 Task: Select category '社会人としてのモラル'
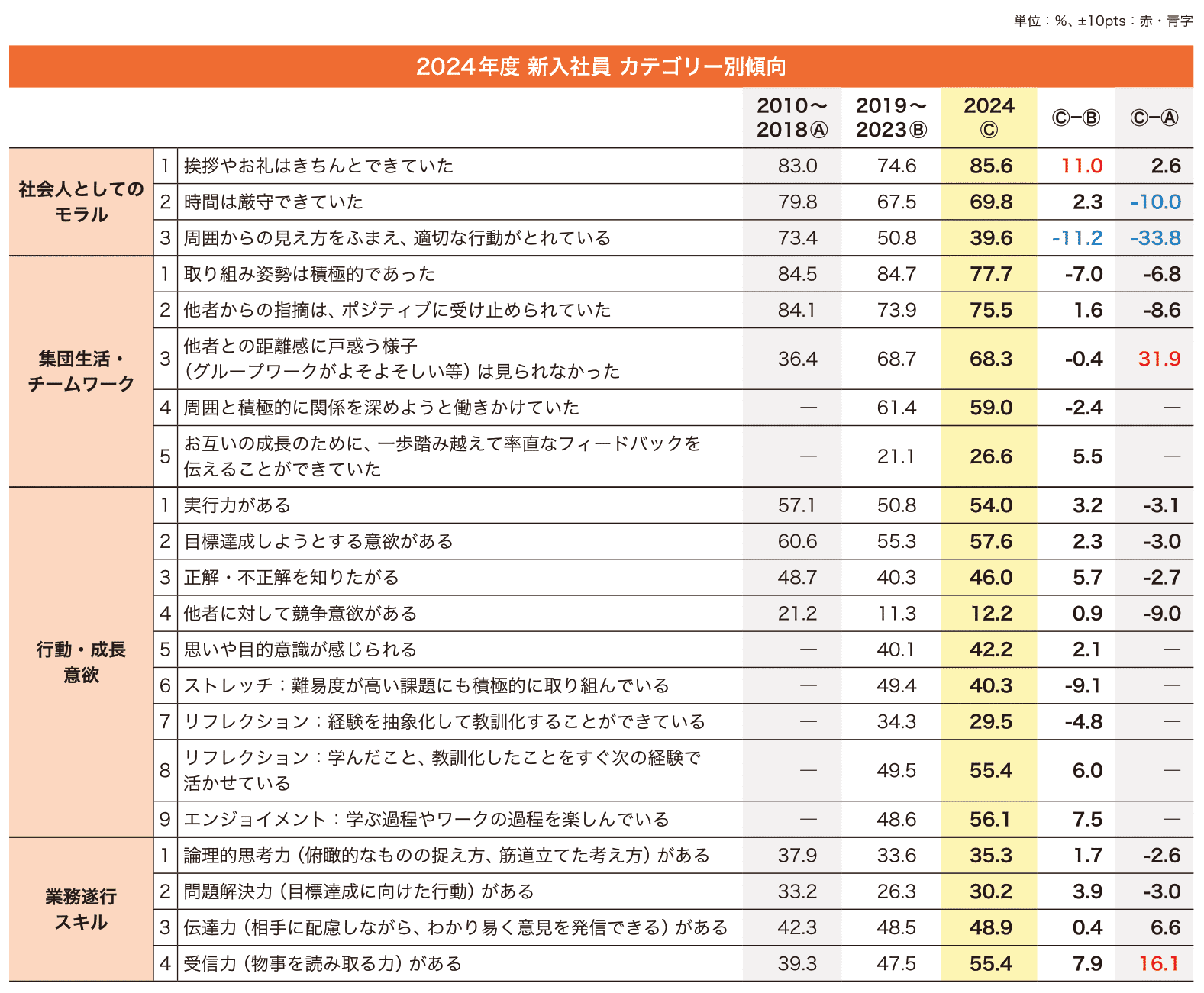[81, 202]
